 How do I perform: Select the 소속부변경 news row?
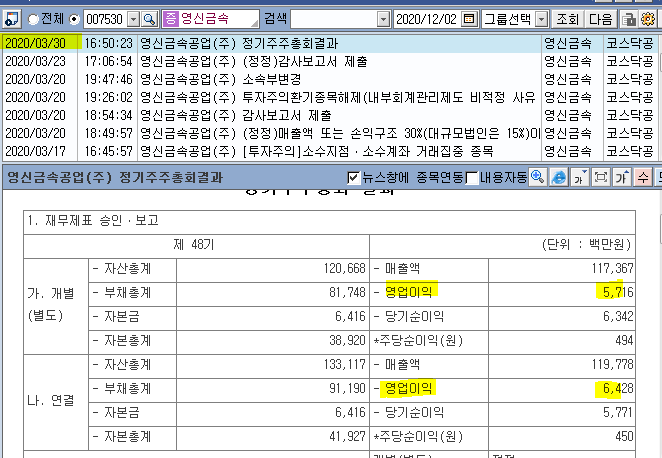329,79
